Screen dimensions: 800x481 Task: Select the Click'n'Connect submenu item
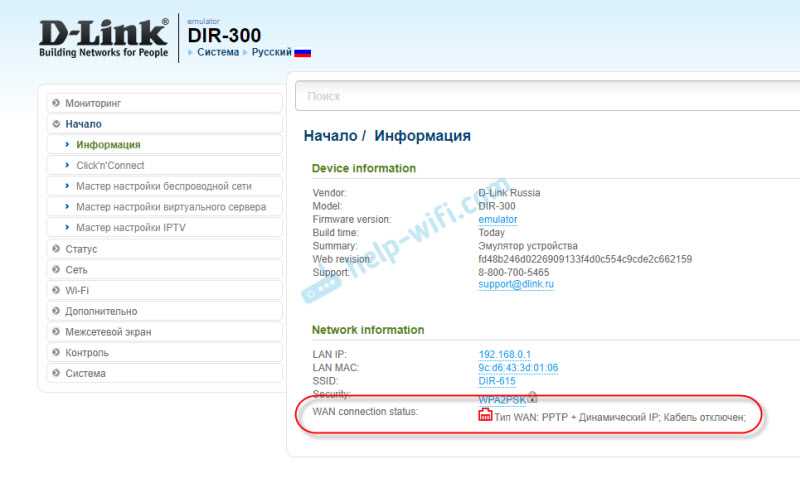pos(164,165)
